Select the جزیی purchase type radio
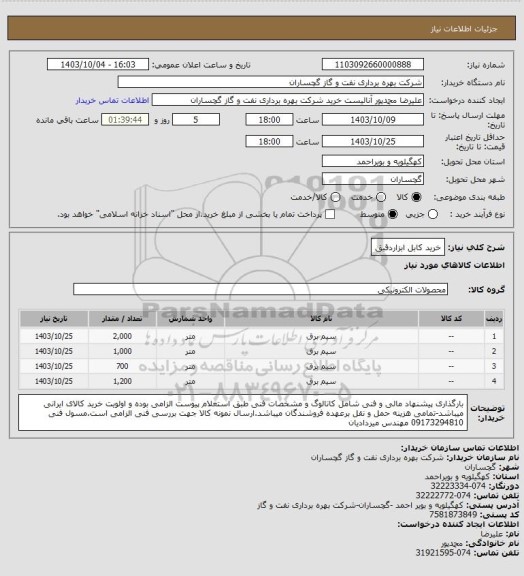Viewport: 524px width, 576px height. pos(433,214)
